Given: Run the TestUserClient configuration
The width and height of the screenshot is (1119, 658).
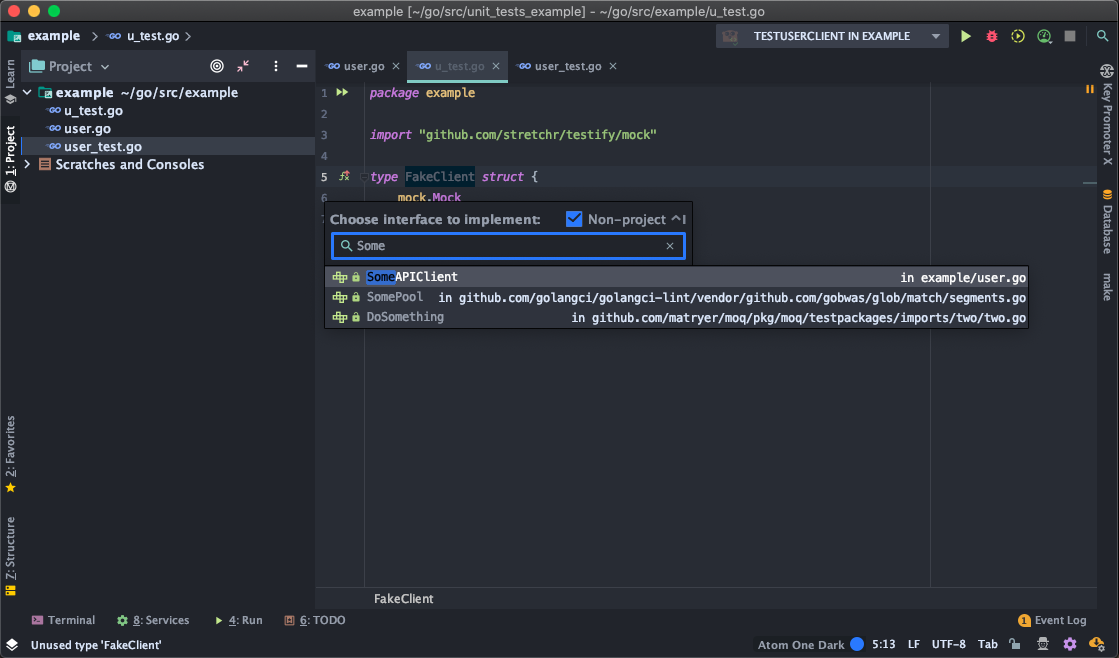Looking at the screenshot, I should [x=965, y=36].
